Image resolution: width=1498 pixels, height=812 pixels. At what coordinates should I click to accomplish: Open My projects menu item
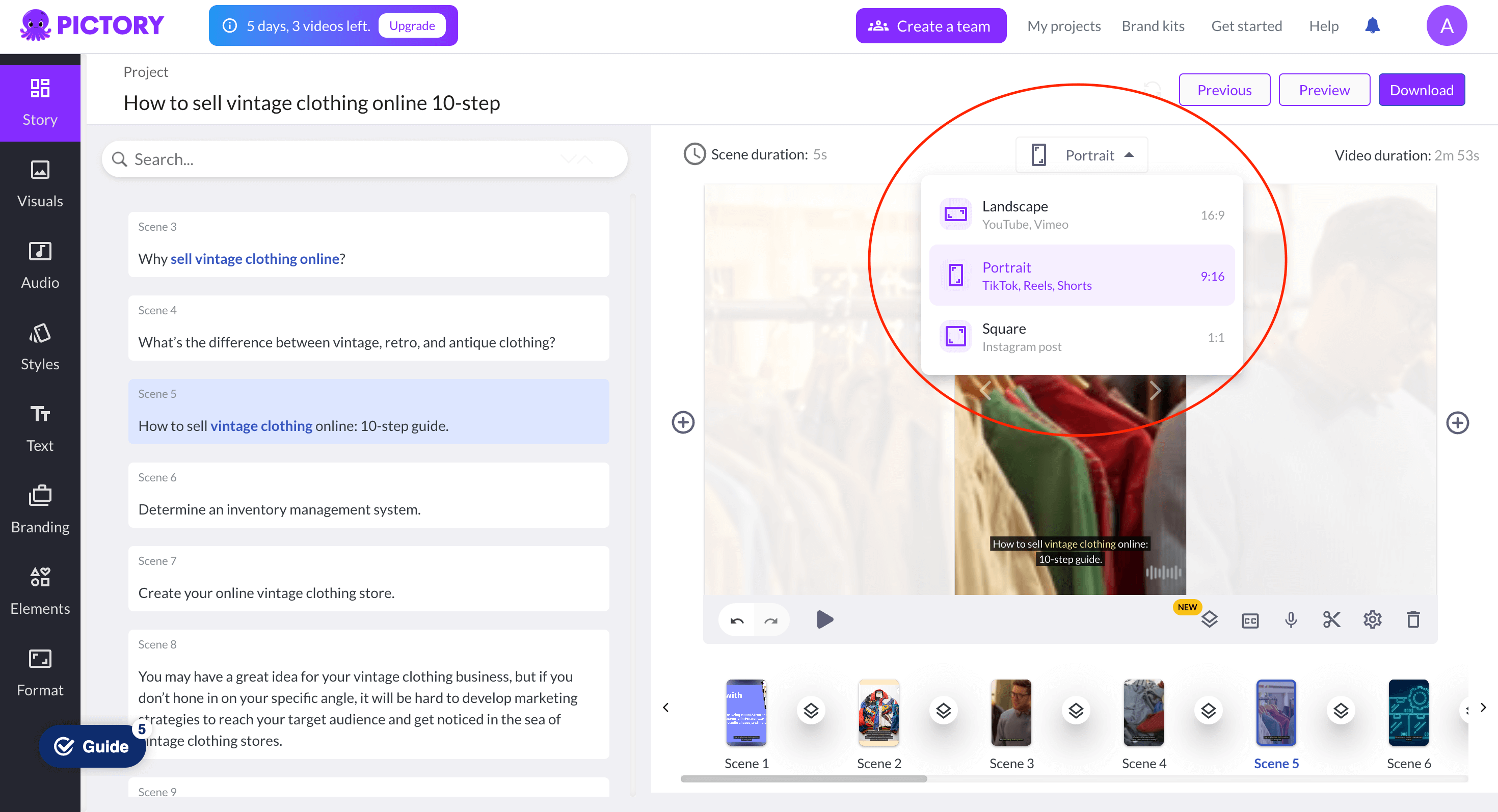(x=1064, y=25)
